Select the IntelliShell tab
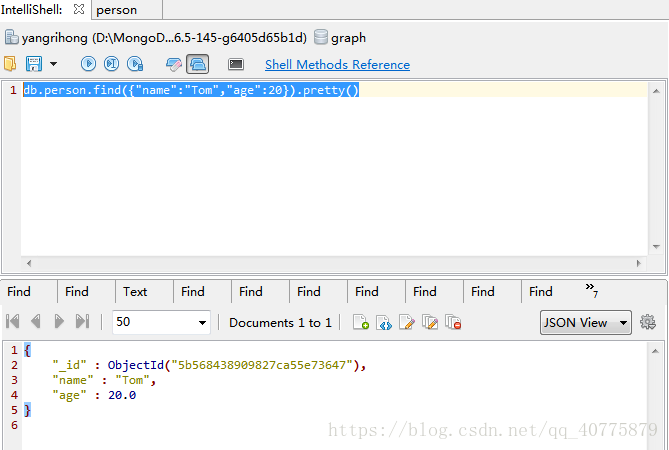The height and width of the screenshot is (450, 669). [x=32, y=9]
